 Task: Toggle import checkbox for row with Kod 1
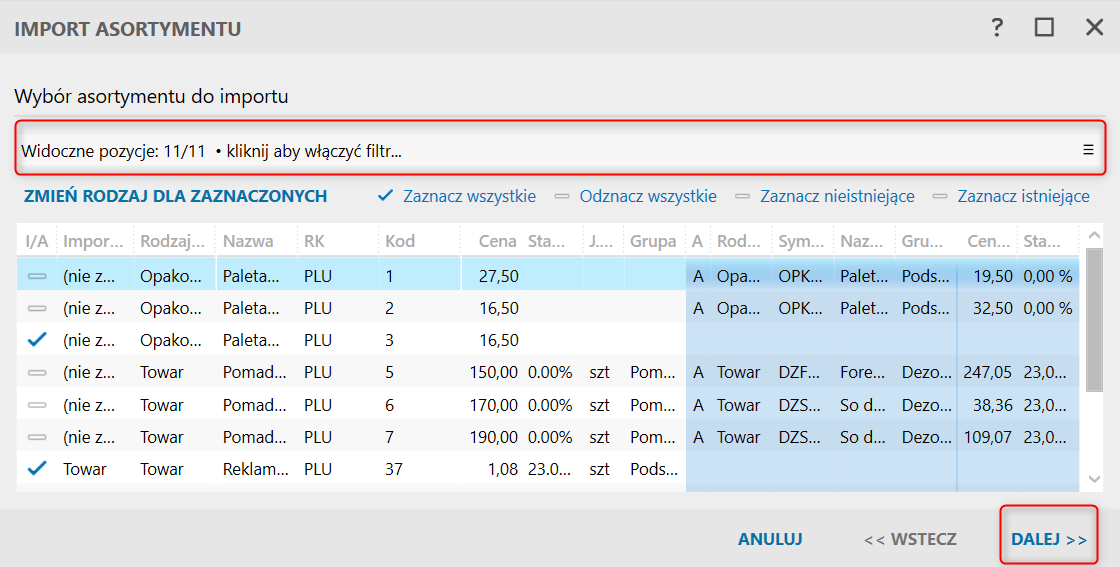coord(37,276)
